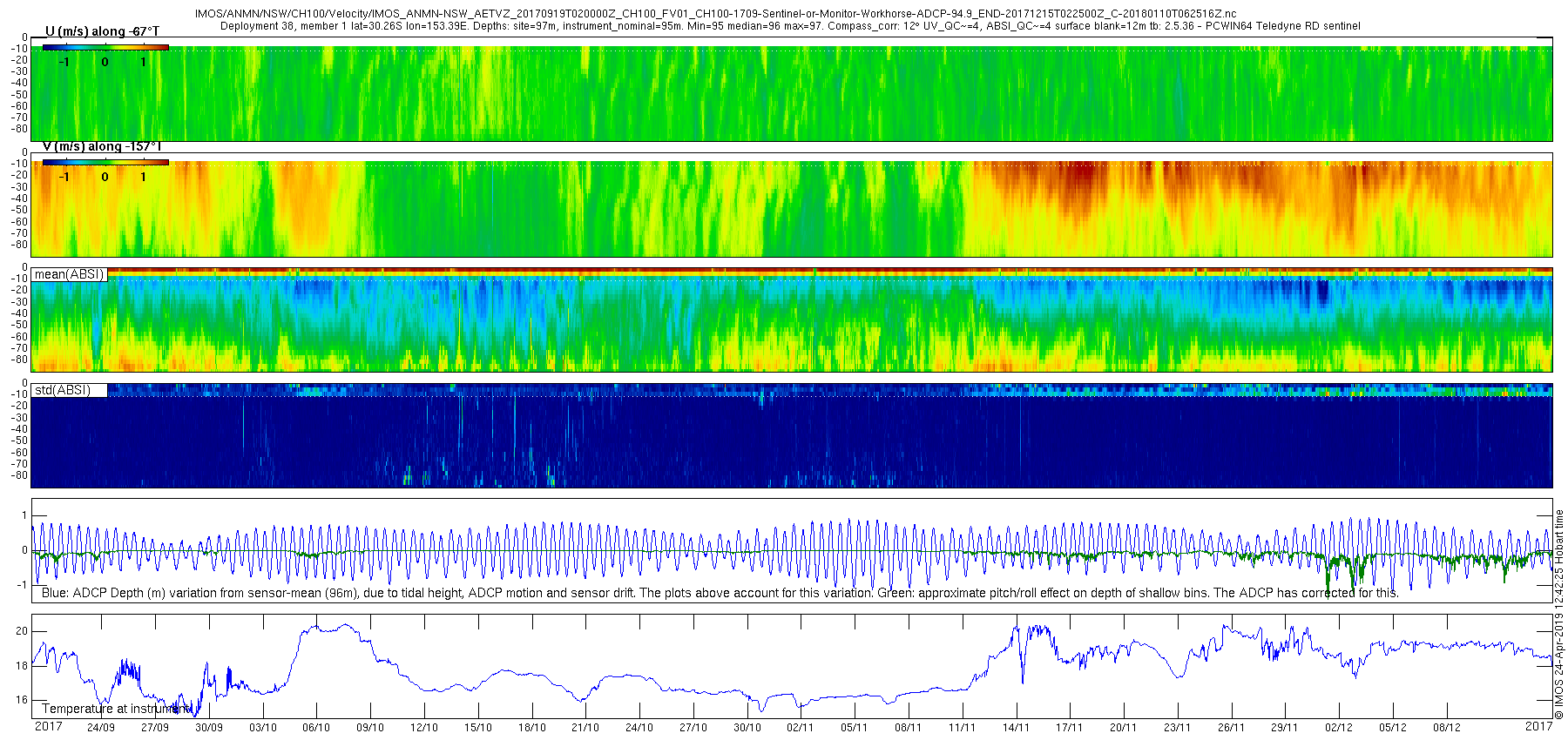Select the file path title line ending in .nc
This screenshot has height=740, width=1568.
(715, 14)
